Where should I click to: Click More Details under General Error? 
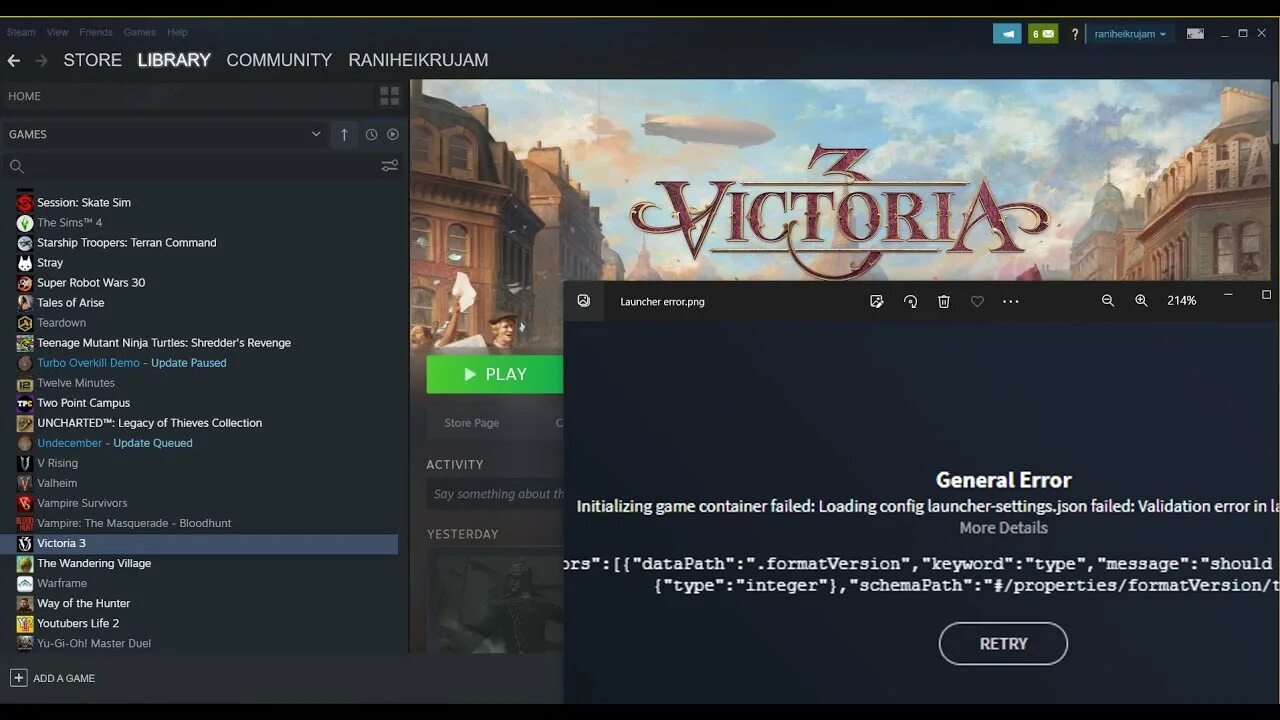1003,528
